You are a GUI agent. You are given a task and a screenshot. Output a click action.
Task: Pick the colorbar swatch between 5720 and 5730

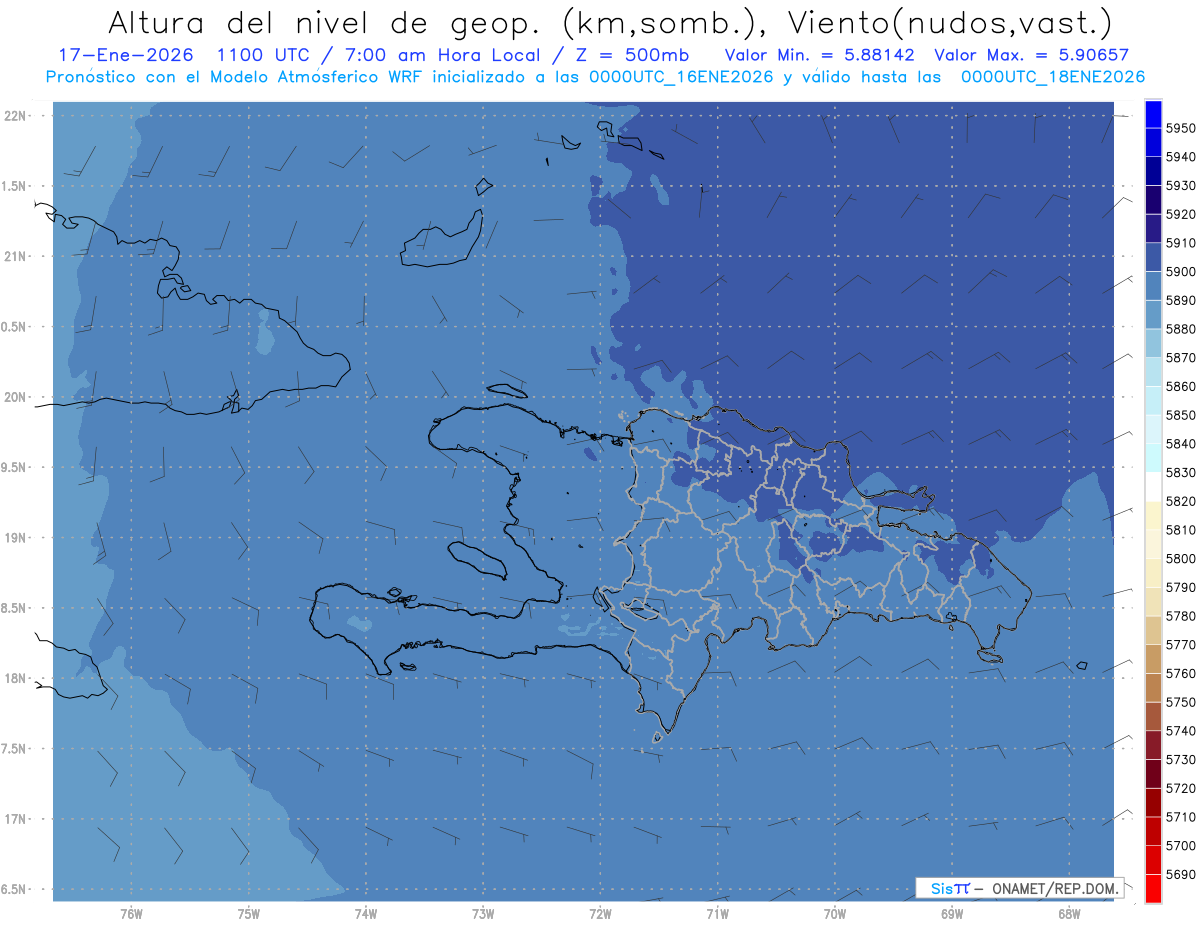coord(1153,774)
